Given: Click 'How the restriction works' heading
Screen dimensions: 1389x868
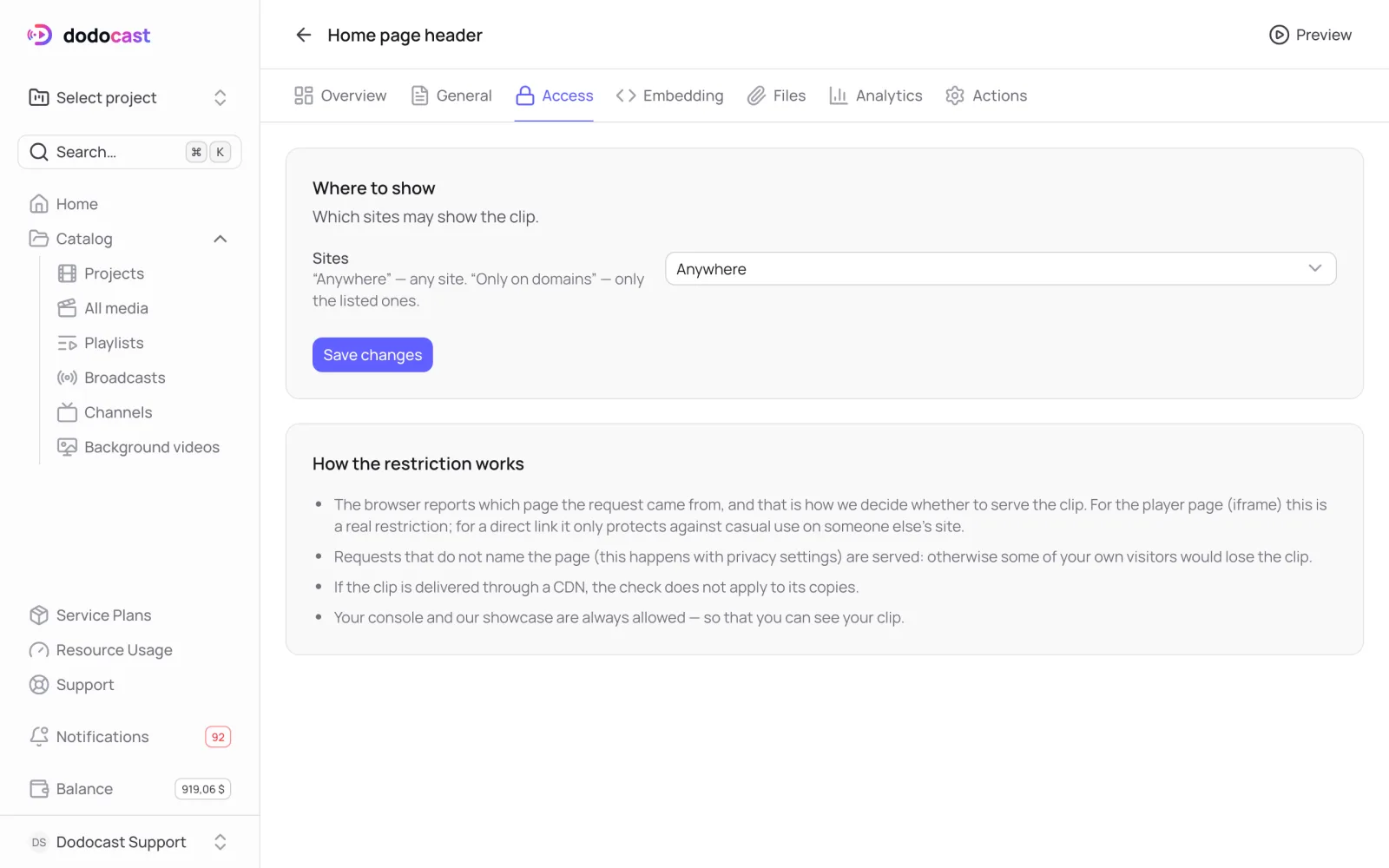Looking at the screenshot, I should [418, 464].
